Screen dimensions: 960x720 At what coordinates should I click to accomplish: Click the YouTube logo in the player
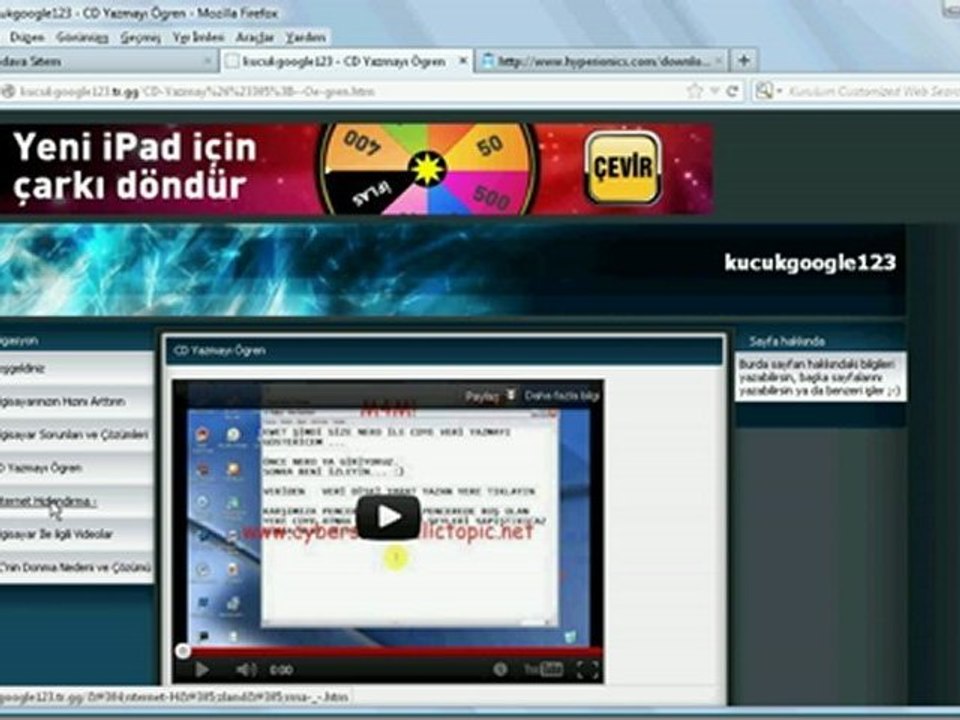point(542,670)
